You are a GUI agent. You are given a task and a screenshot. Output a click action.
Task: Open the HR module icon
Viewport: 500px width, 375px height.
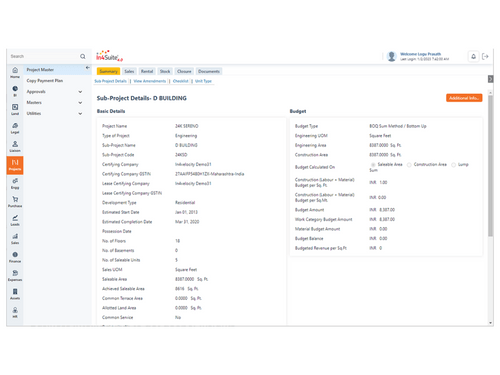click(x=15, y=312)
